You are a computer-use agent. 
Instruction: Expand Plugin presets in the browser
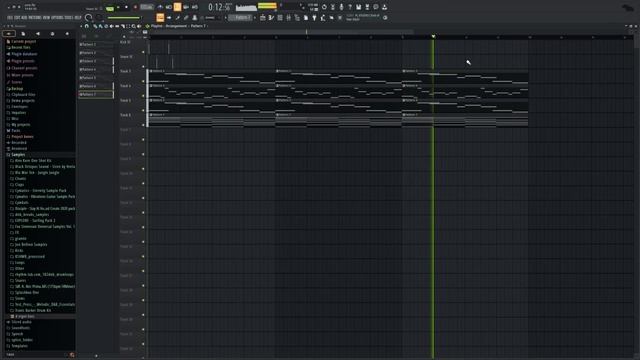(x=22, y=61)
